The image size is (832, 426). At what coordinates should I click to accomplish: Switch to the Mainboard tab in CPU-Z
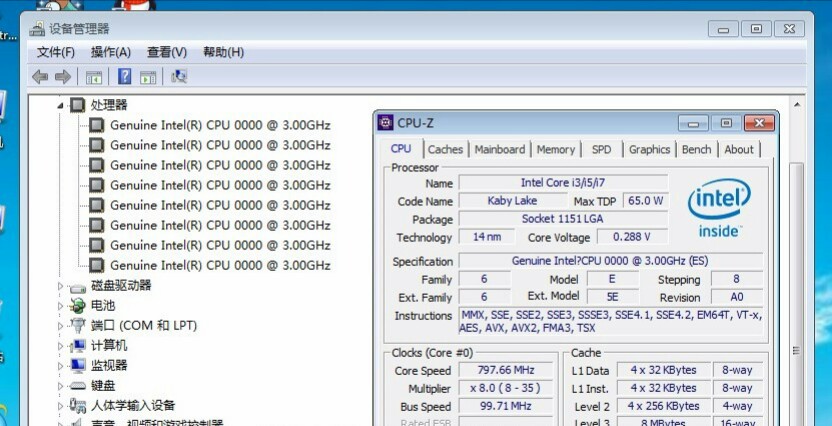500,150
